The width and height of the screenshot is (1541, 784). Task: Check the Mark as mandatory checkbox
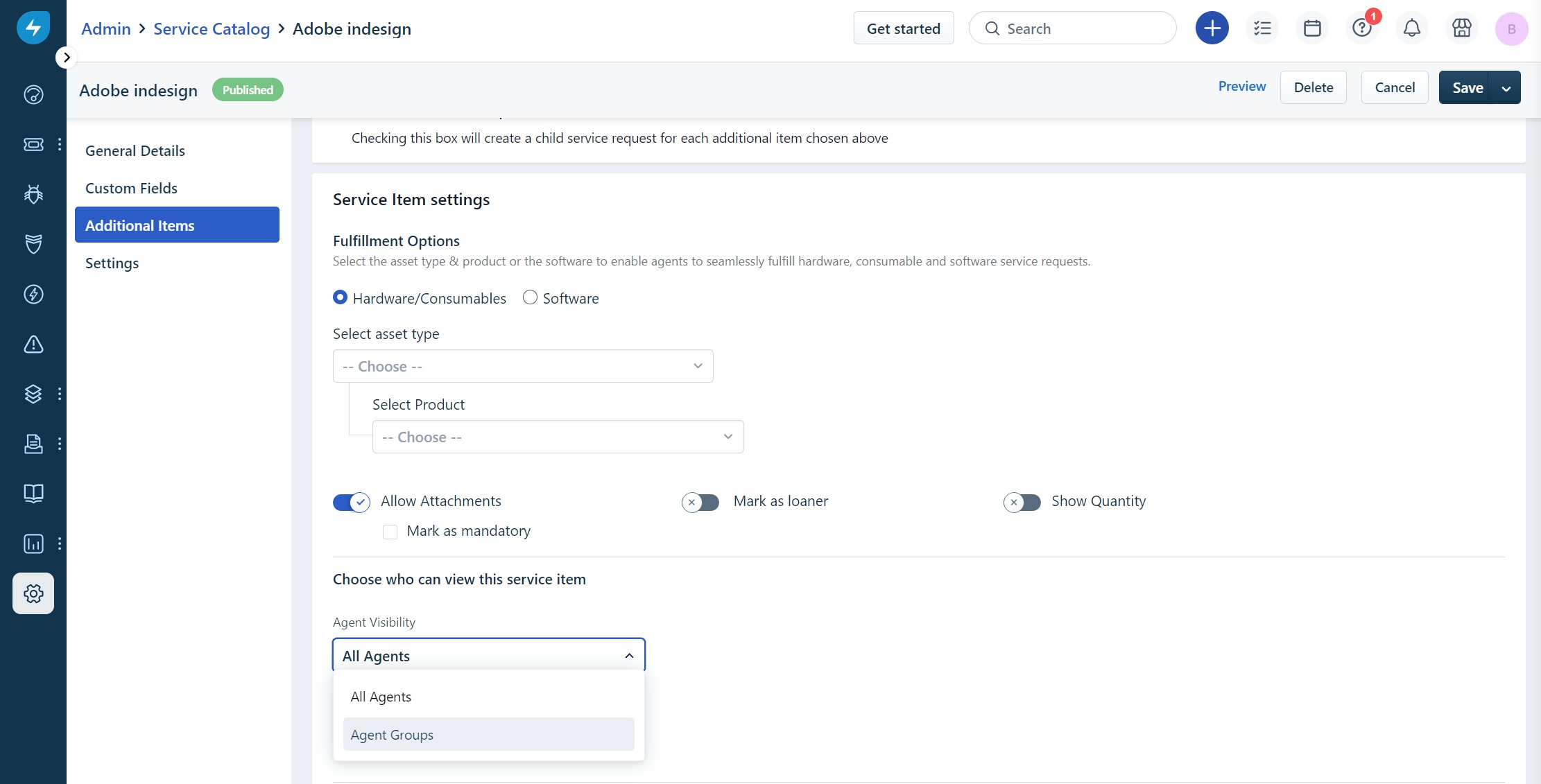pos(390,532)
